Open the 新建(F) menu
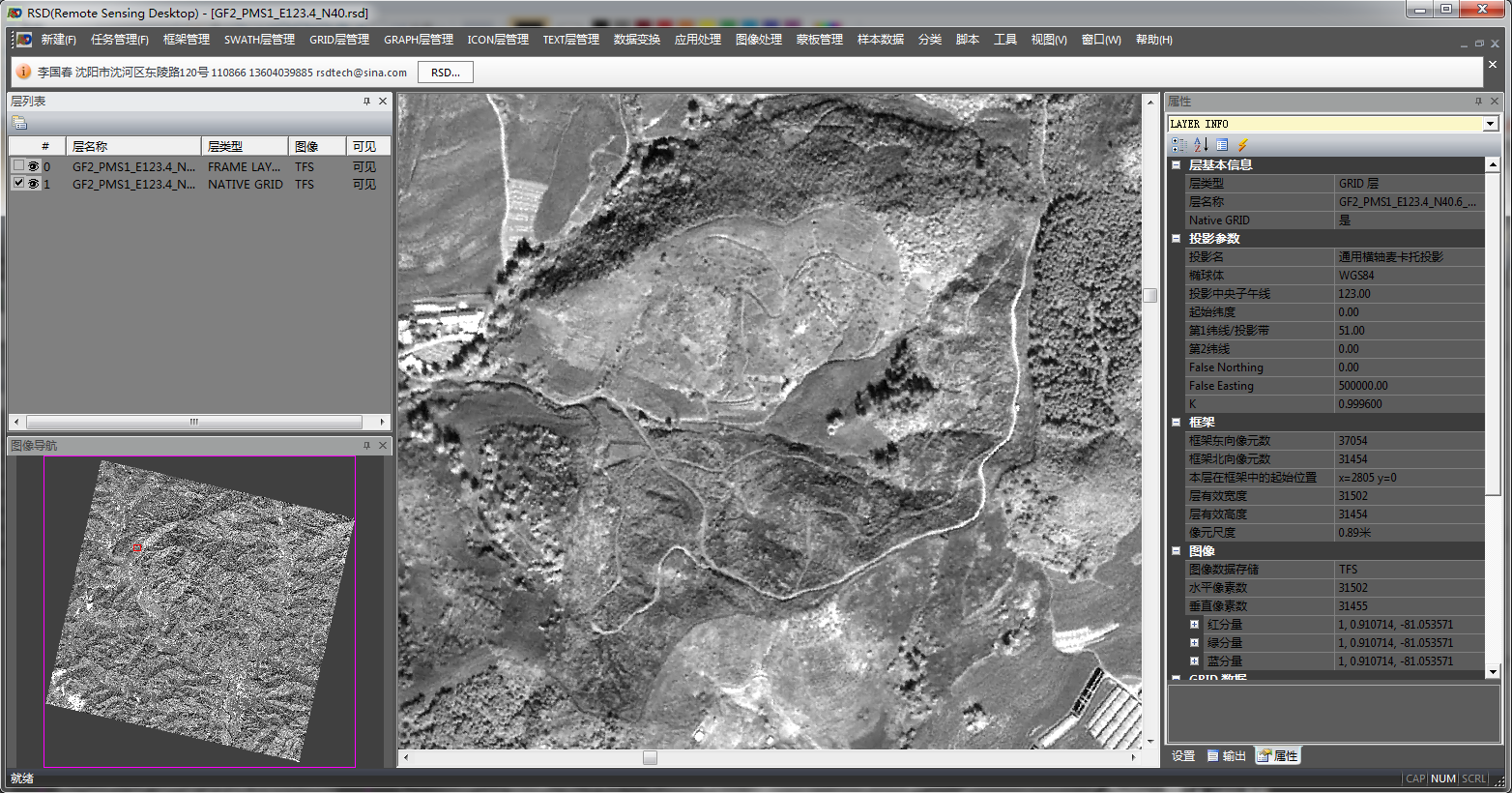The height and width of the screenshot is (793, 1512). [x=58, y=40]
